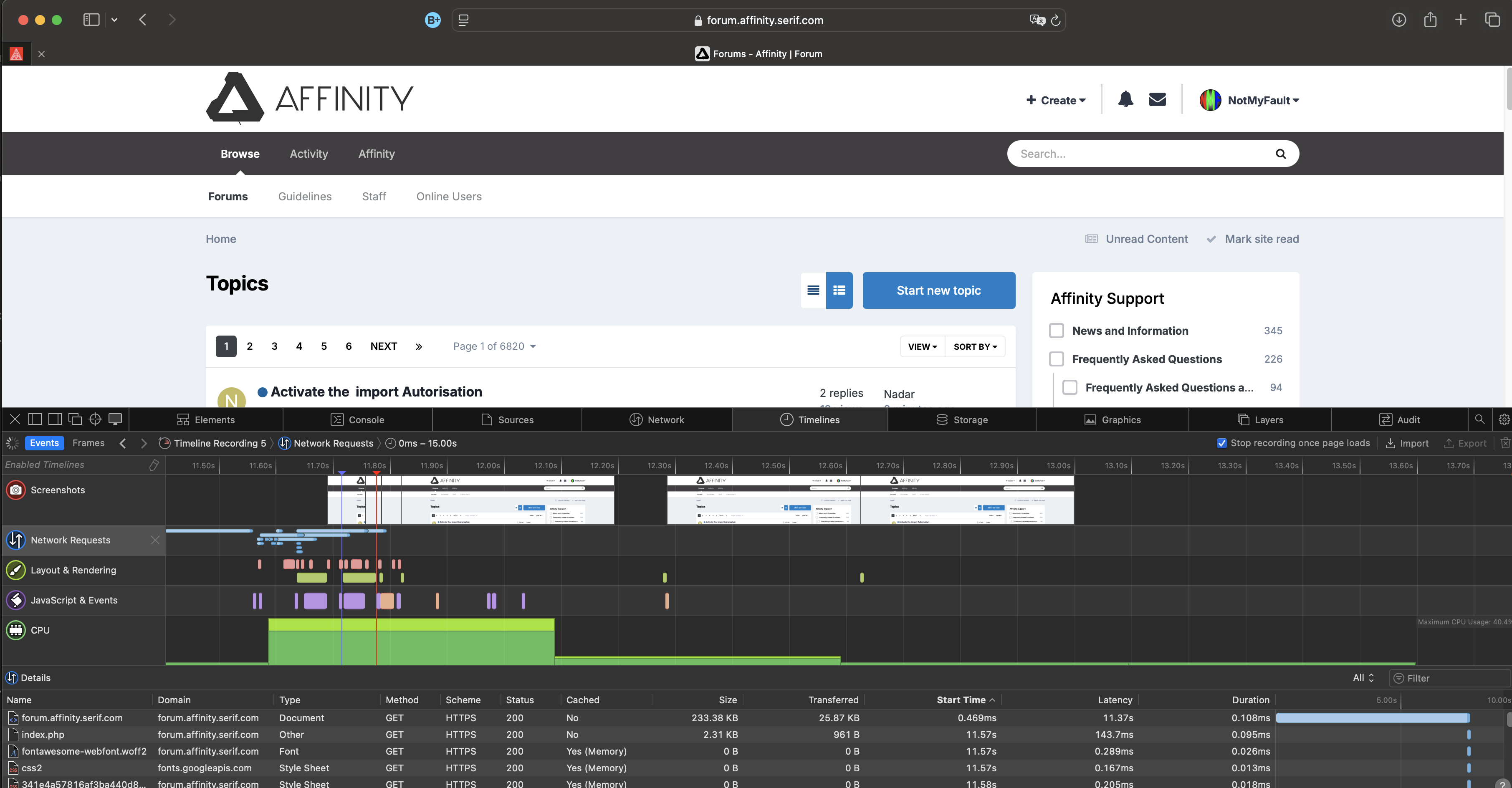Screen dimensions: 1512x788
Task: Click the JavaScript & Events icon
Action: coord(16,600)
